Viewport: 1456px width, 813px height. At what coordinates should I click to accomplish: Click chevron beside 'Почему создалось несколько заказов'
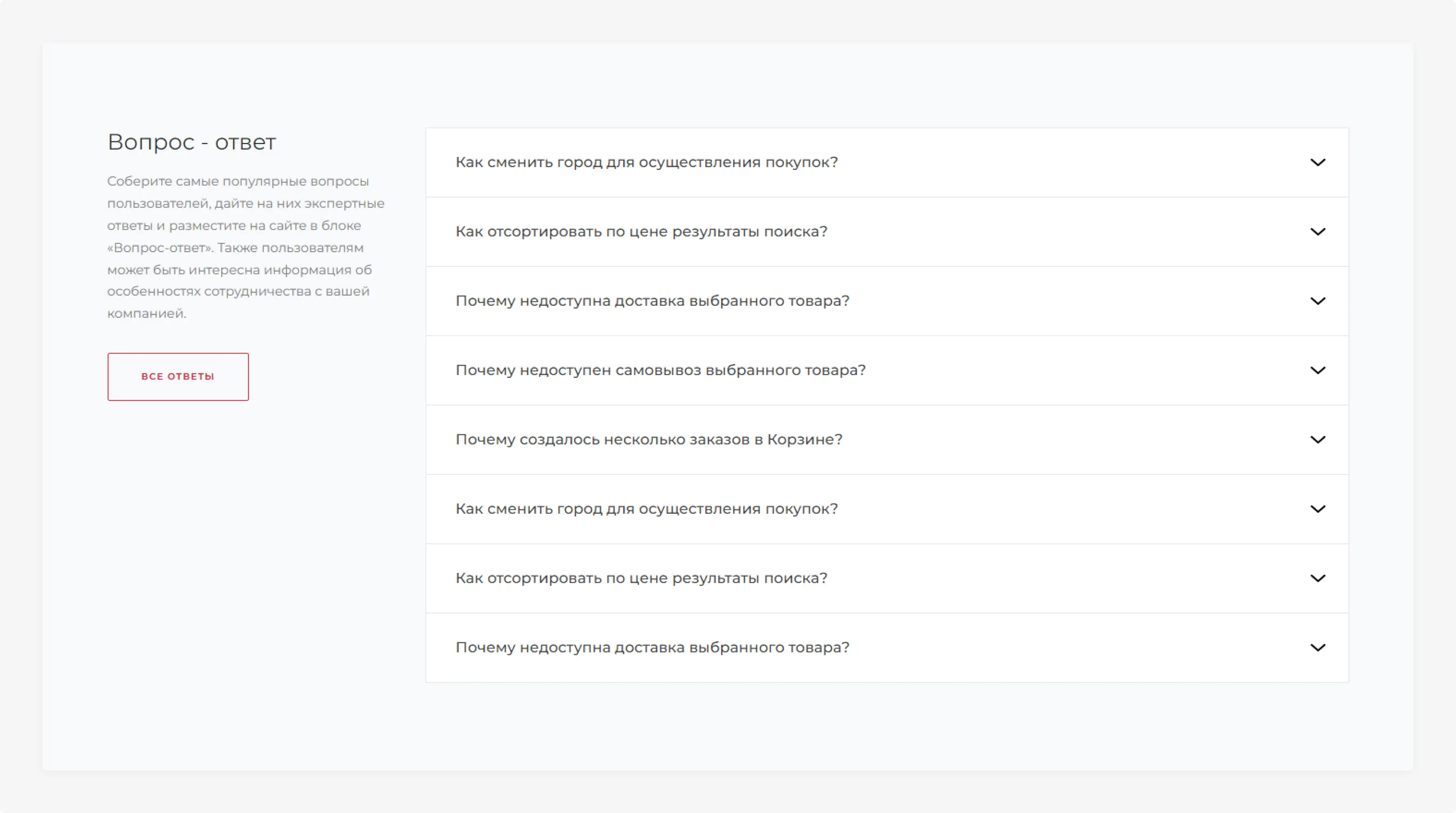point(1318,440)
